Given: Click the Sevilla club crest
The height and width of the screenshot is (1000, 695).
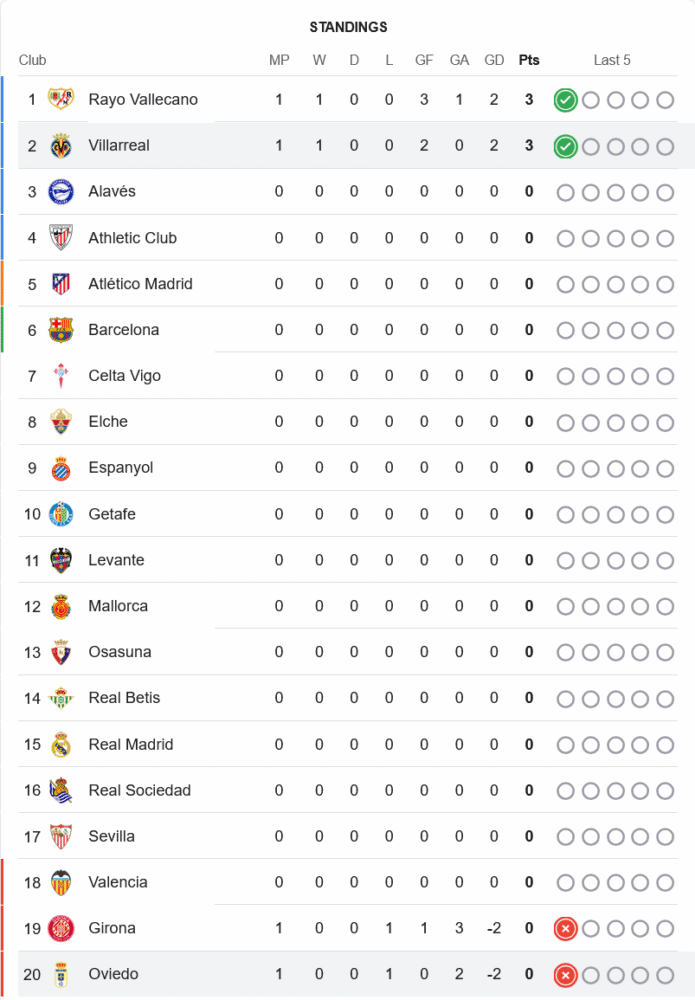Looking at the screenshot, I should click(61, 836).
